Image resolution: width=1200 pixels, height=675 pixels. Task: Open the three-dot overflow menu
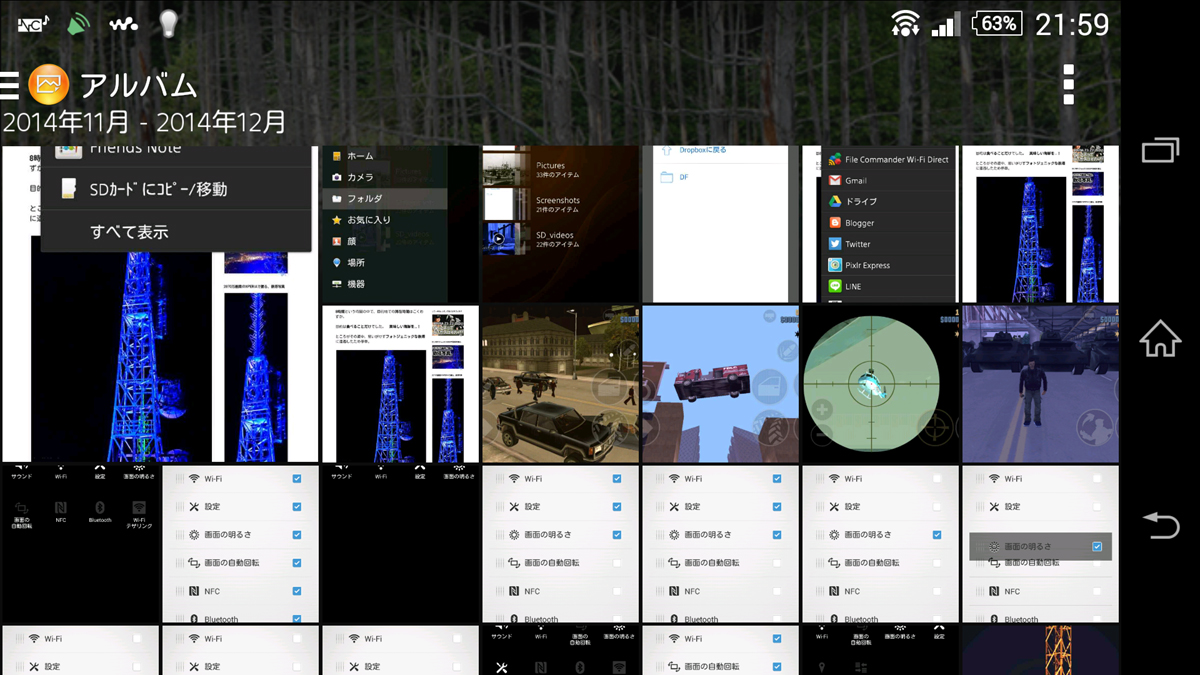click(x=1069, y=85)
